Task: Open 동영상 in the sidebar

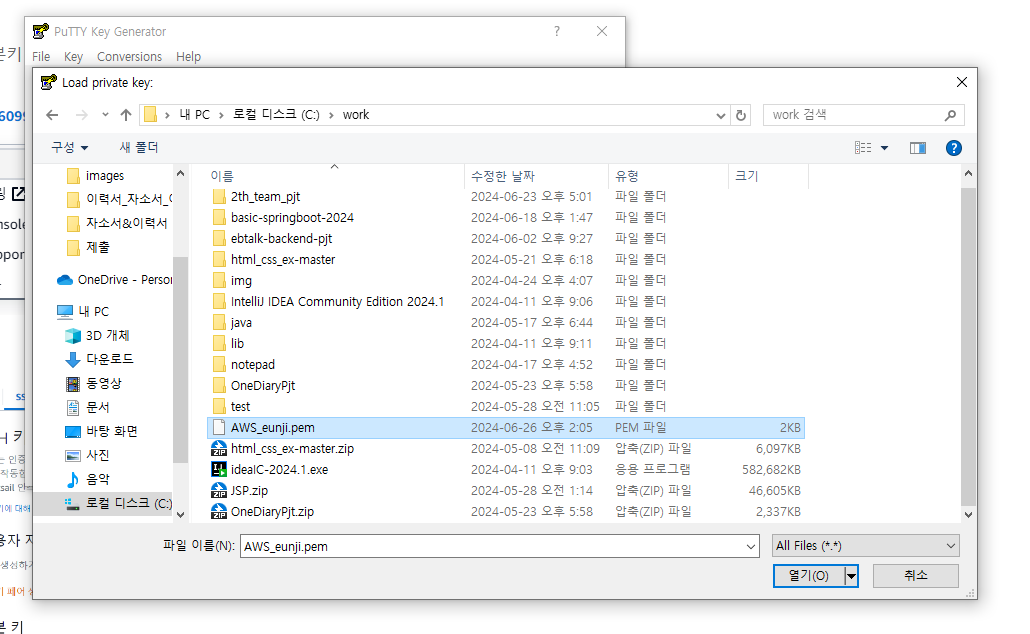Action: (103, 384)
